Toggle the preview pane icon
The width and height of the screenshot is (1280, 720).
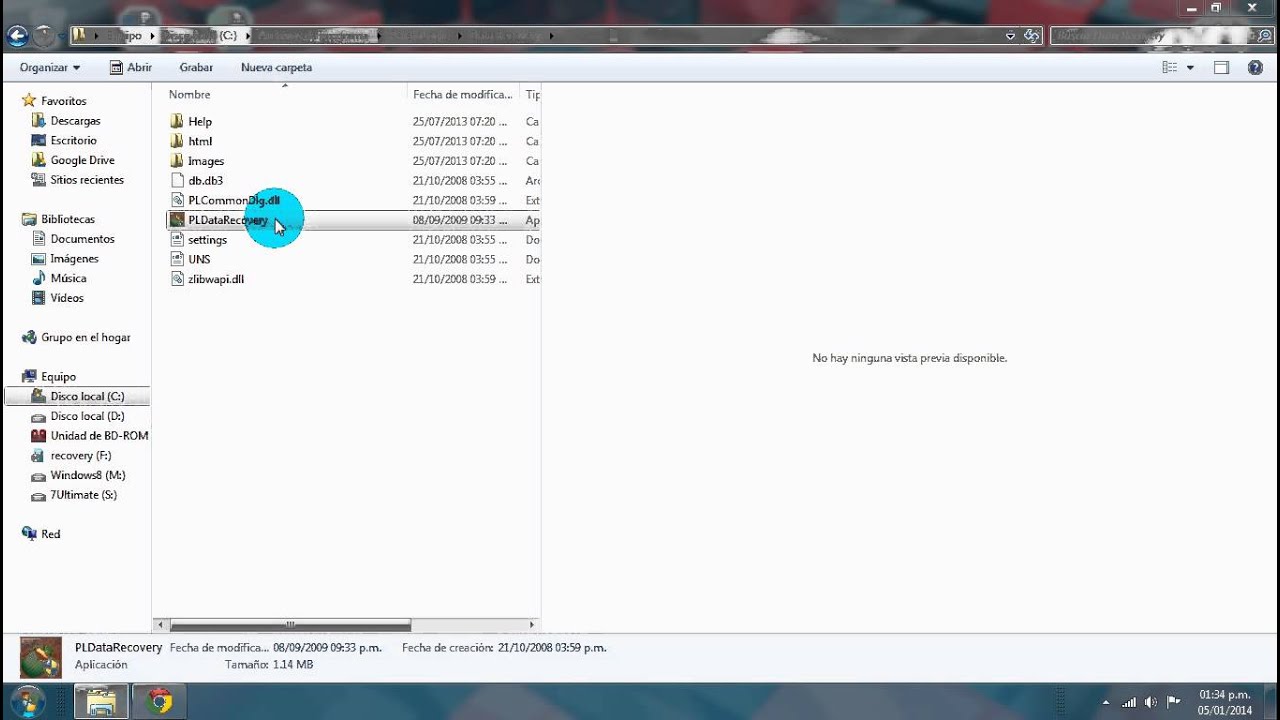coord(1221,67)
